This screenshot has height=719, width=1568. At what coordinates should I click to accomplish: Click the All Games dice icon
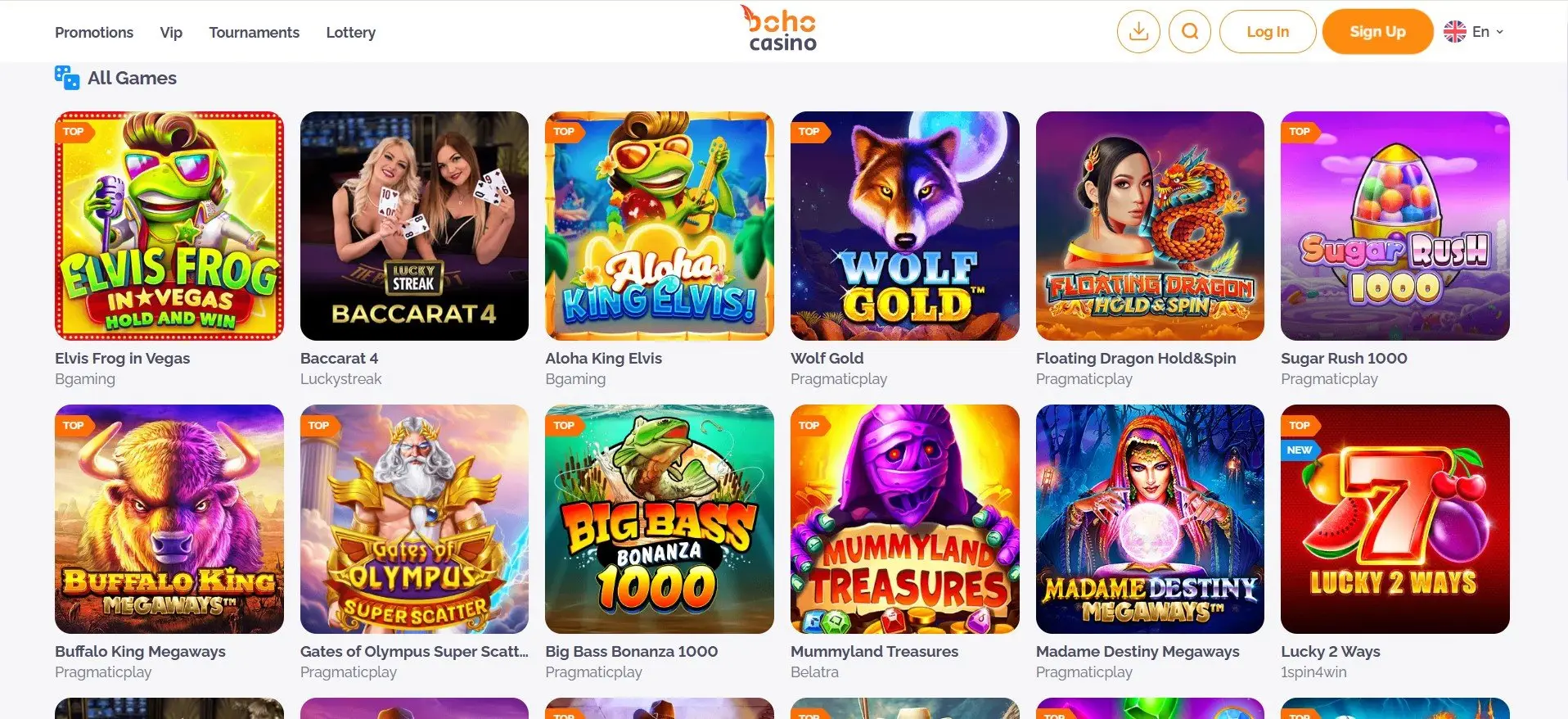[x=66, y=78]
